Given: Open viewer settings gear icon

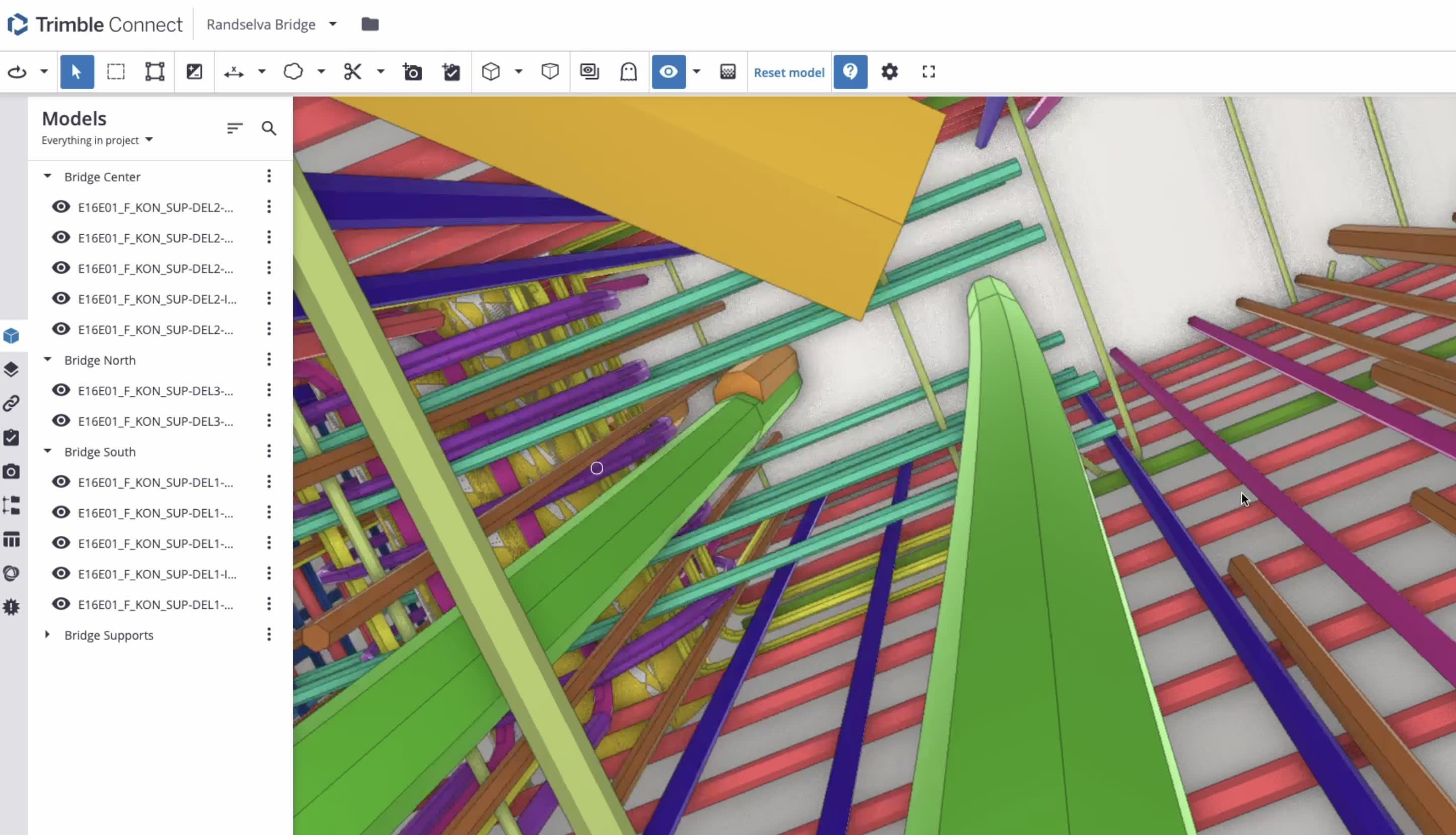Looking at the screenshot, I should [x=889, y=72].
